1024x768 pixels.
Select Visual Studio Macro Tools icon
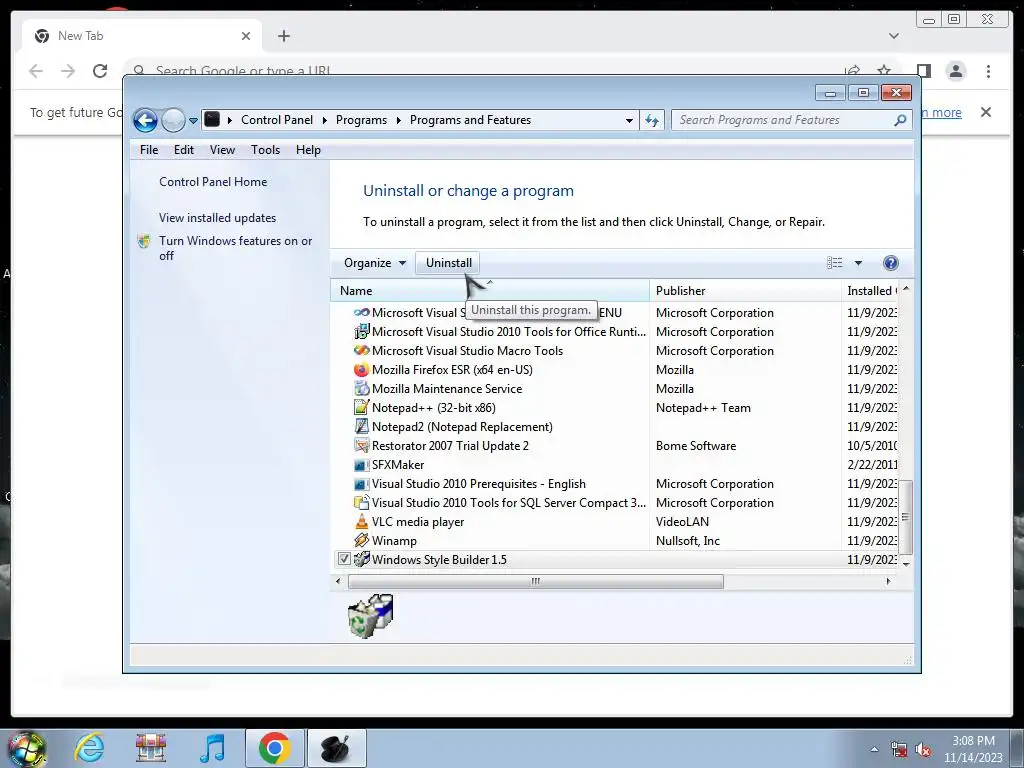click(361, 351)
